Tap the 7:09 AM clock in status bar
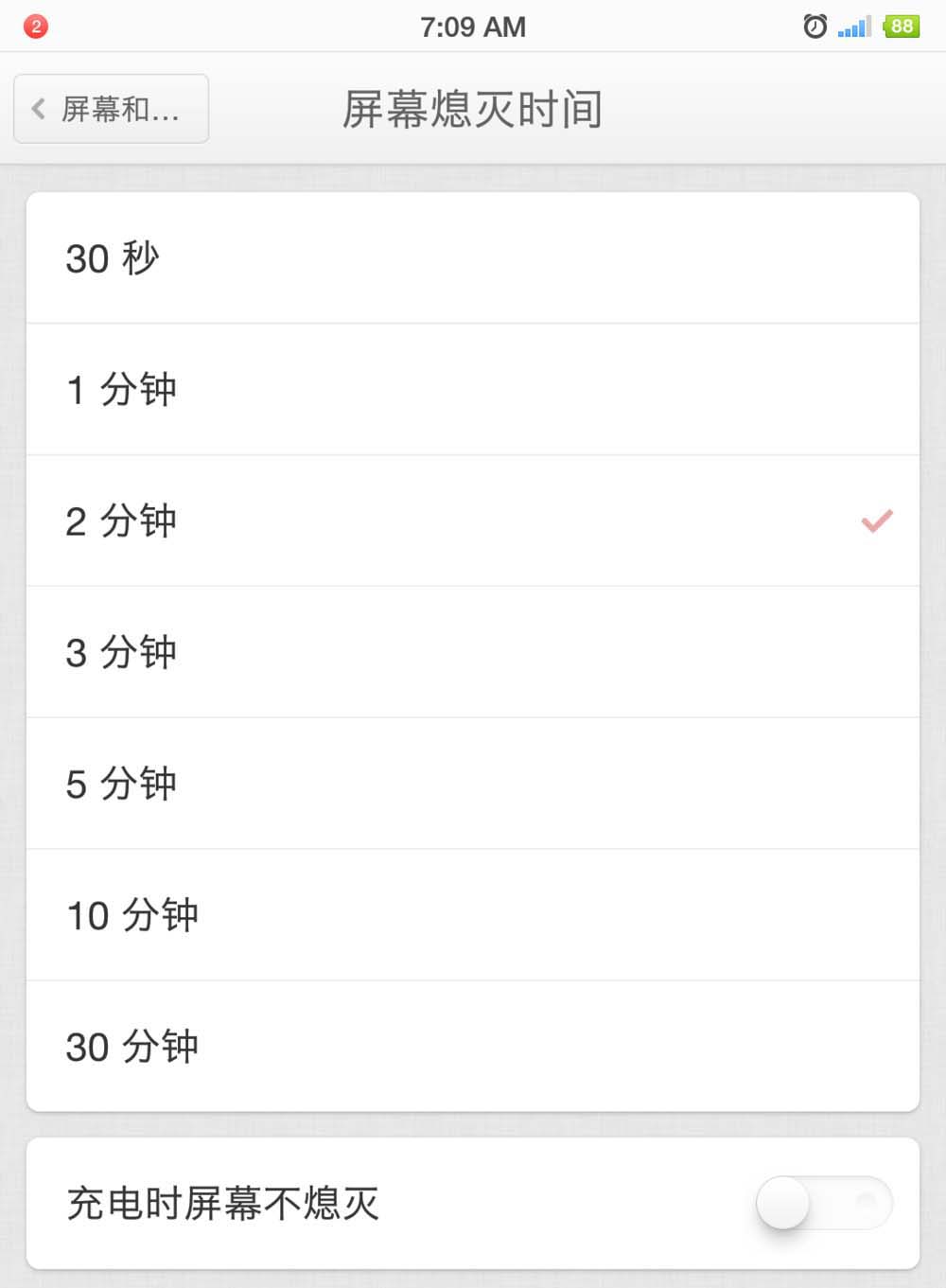The width and height of the screenshot is (946, 1288). pos(473,26)
